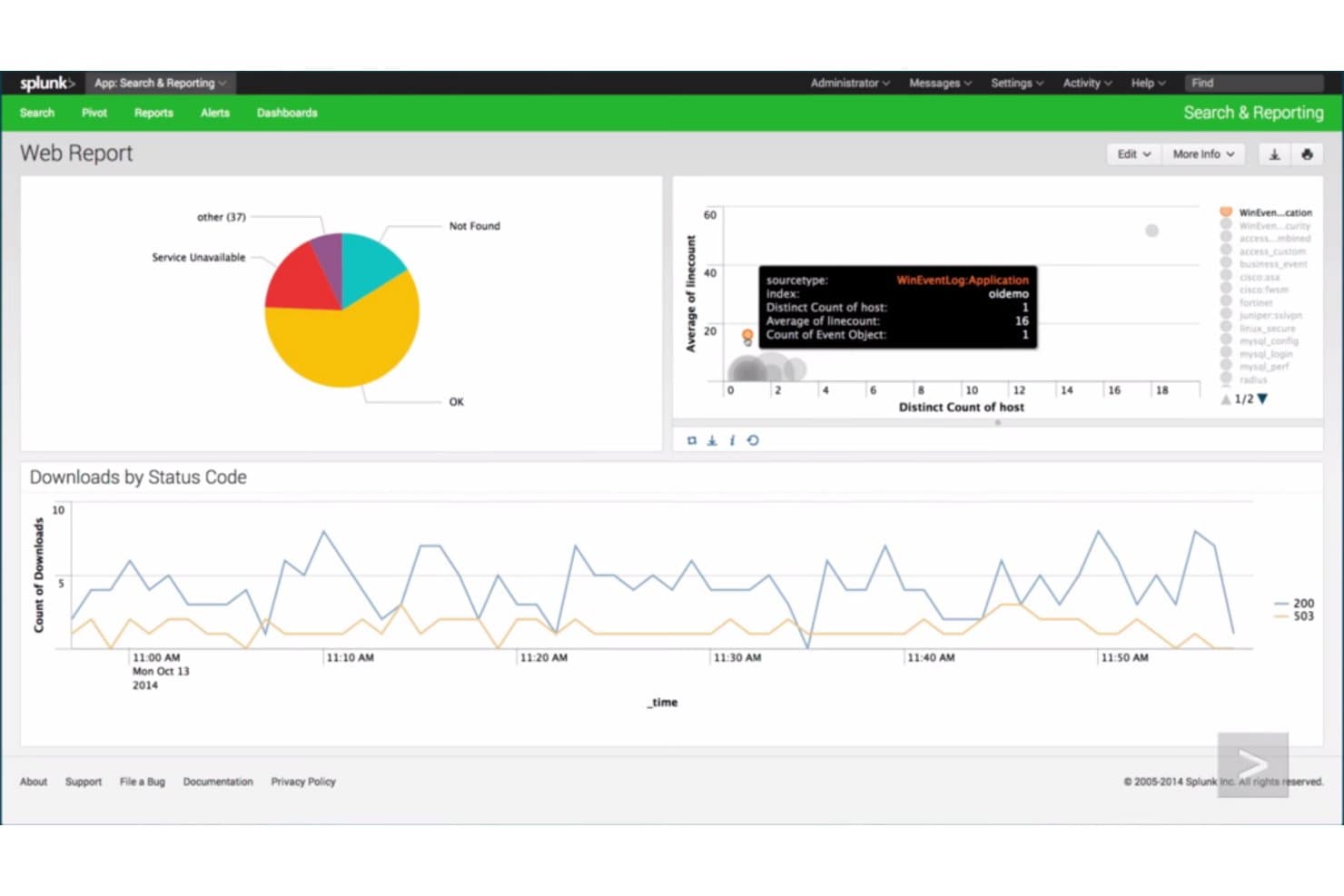
Task: Click the print dashboard icon
Action: point(1307,154)
